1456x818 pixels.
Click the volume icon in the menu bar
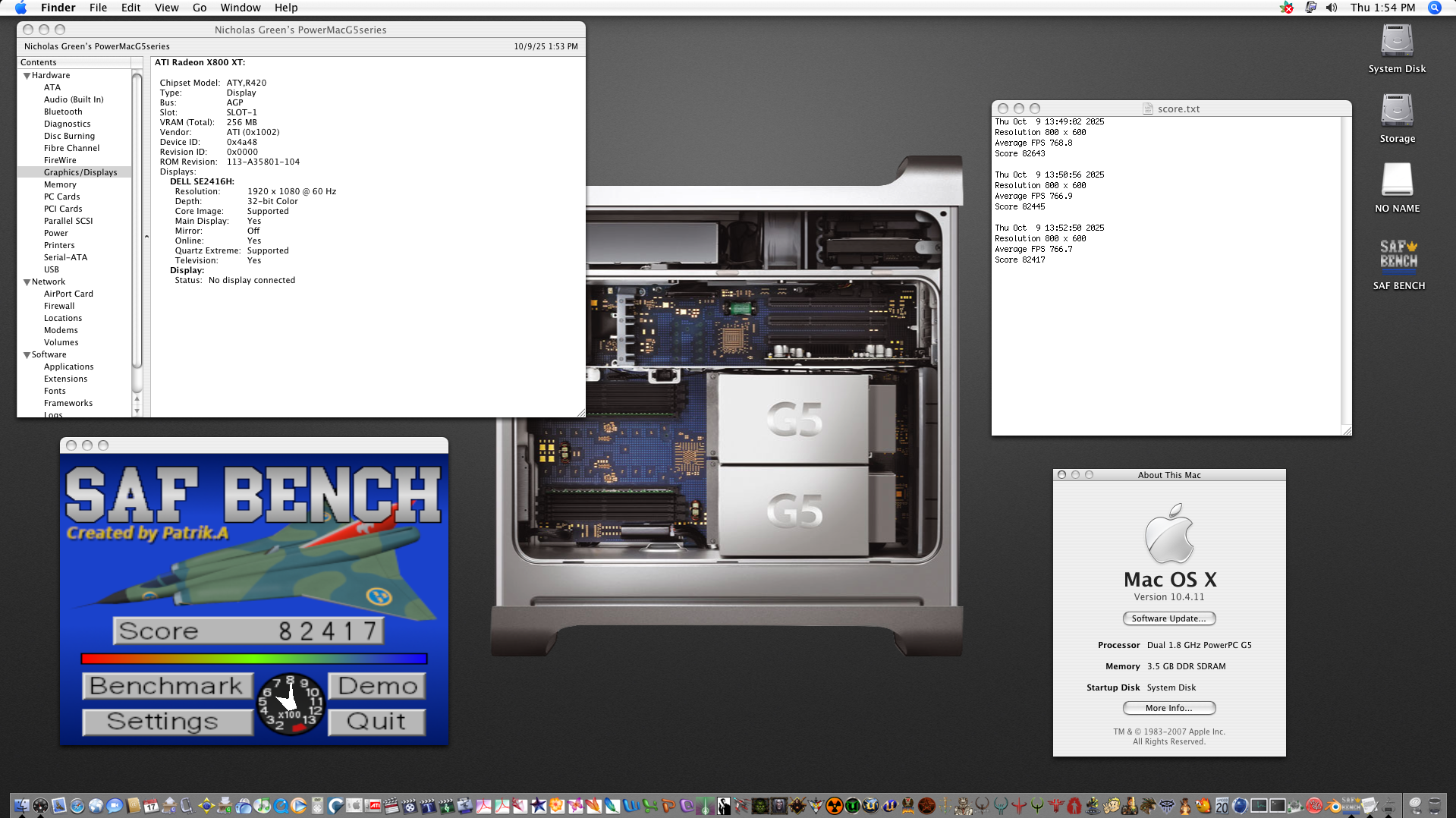click(1330, 8)
